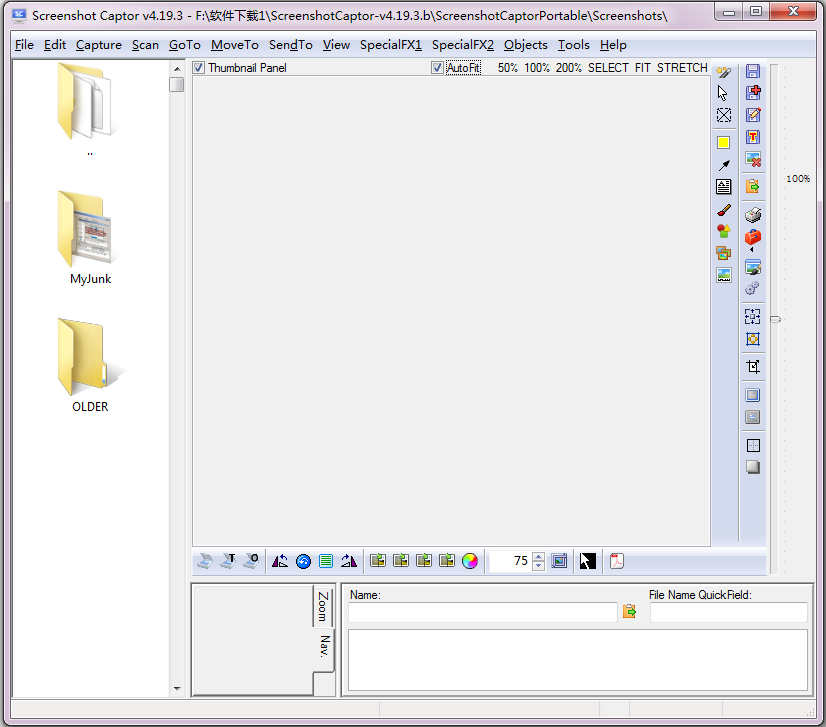Open the rainbow color wheel adjuster
The width and height of the screenshot is (826, 727).
click(x=469, y=562)
